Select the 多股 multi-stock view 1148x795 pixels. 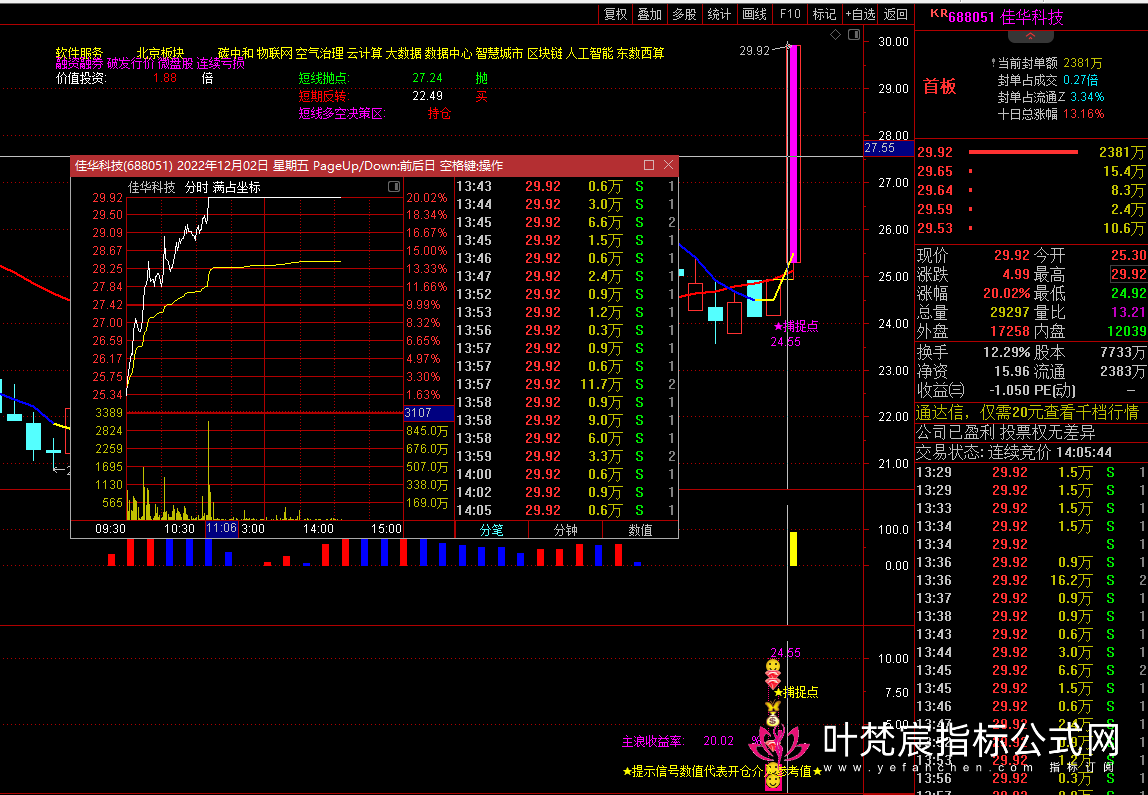pyautogui.click(x=684, y=14)
